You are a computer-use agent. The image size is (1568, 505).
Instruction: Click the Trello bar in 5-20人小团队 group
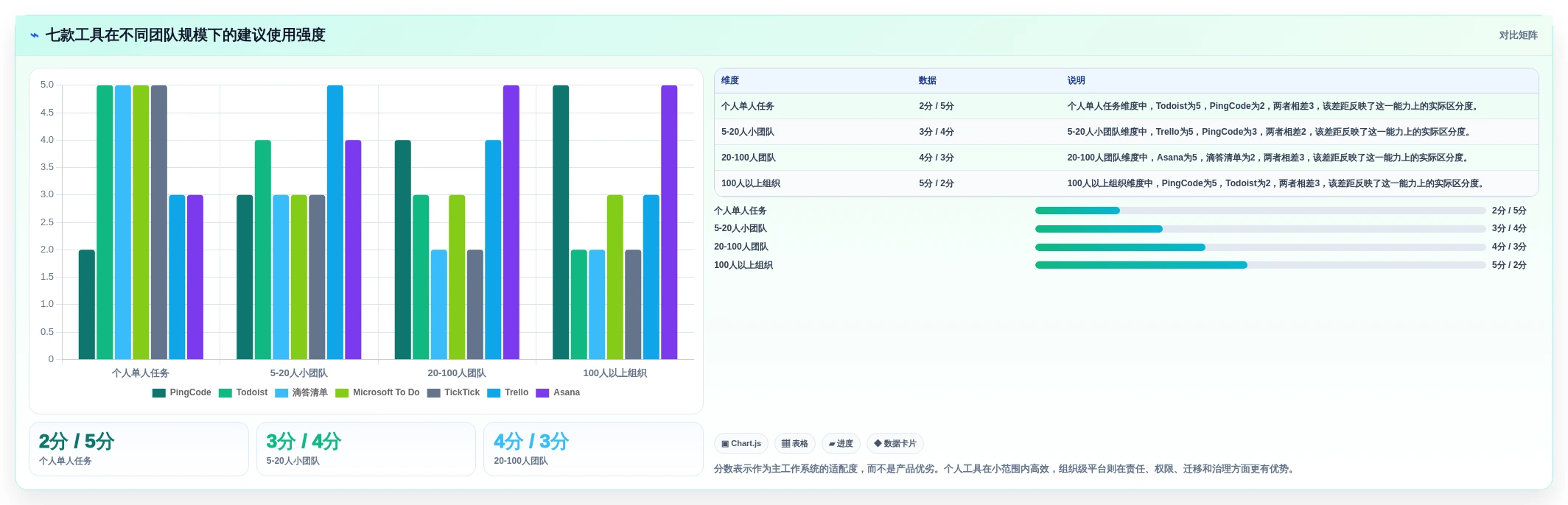pyautogui.click(x=335, y=222)
